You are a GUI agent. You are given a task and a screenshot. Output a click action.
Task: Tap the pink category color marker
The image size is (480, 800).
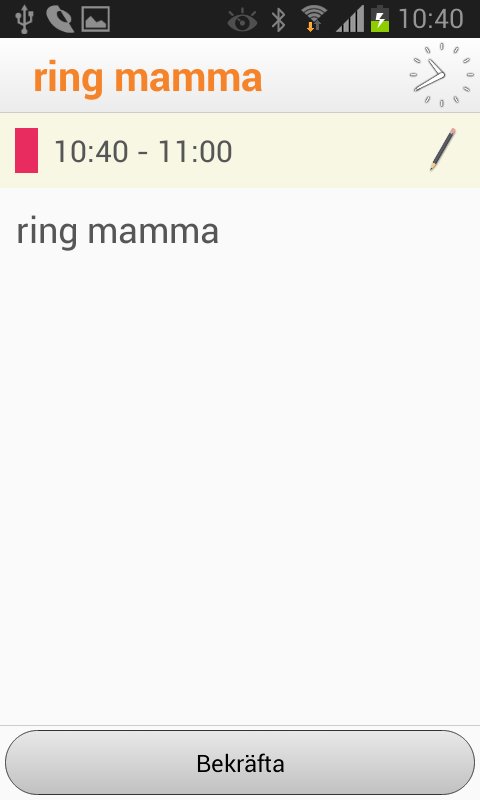click(27, 151)
